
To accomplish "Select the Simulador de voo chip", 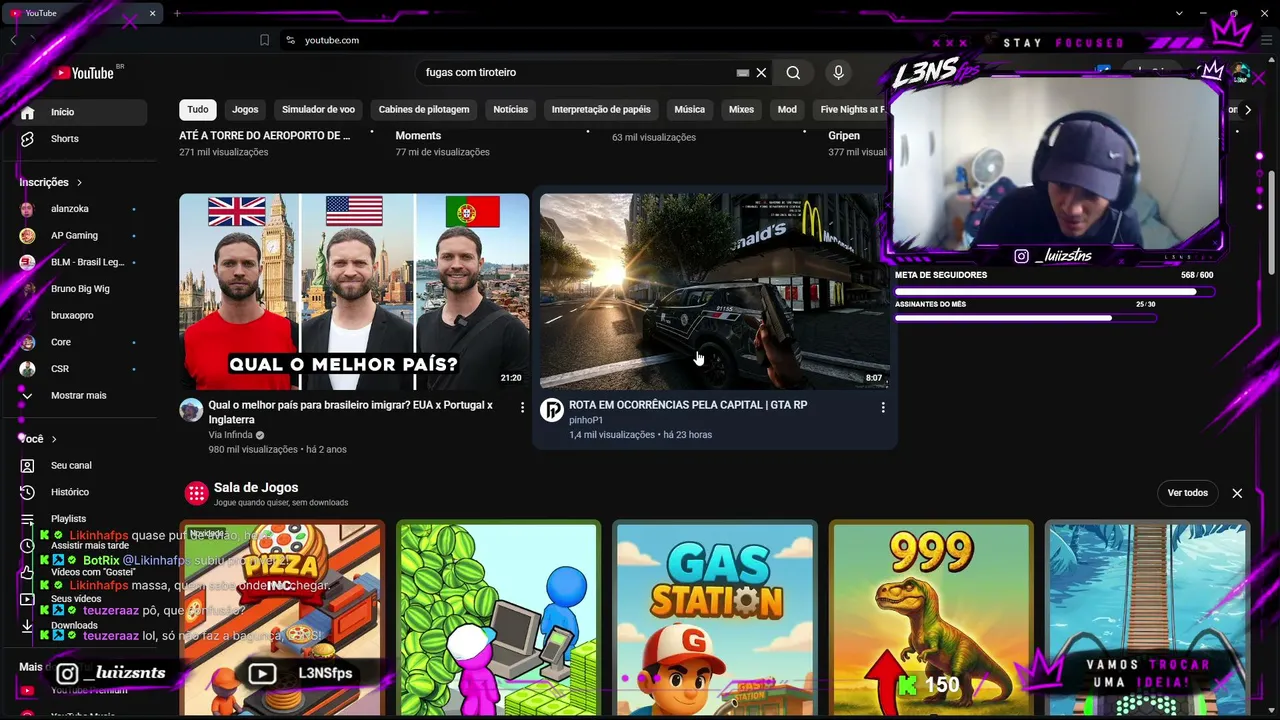I will pyautogui.click(x=318, y=110).
